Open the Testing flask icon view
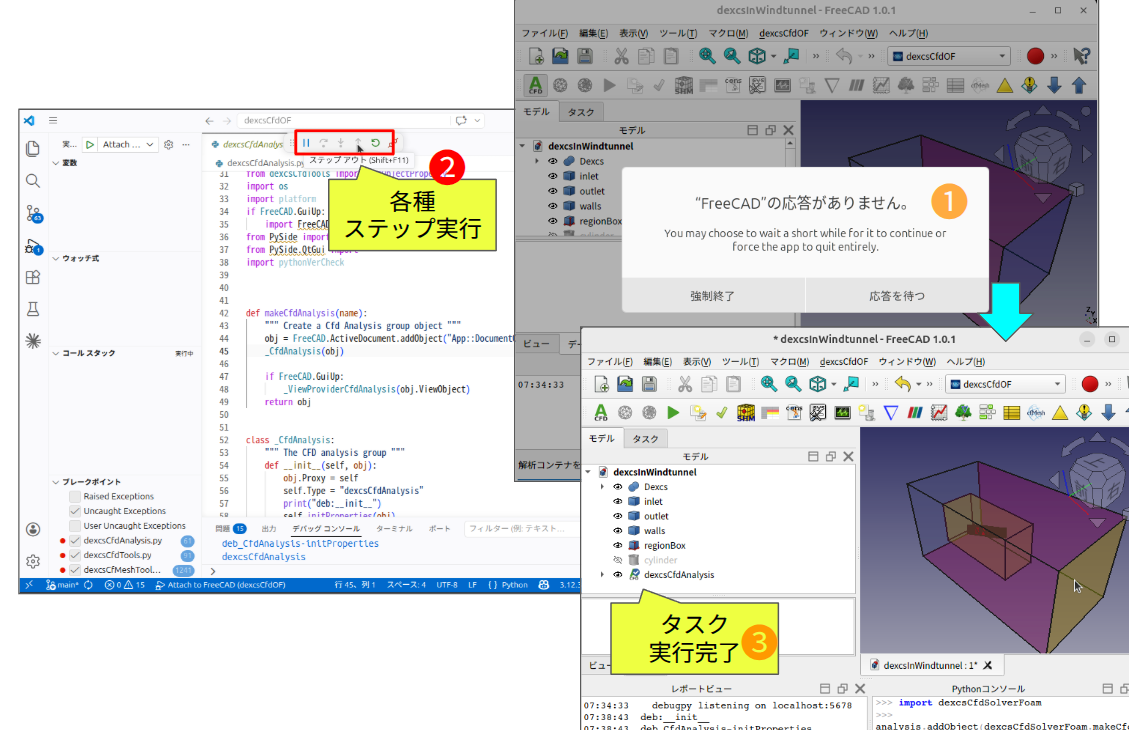Screen dimensions: 1129x730 33,310
